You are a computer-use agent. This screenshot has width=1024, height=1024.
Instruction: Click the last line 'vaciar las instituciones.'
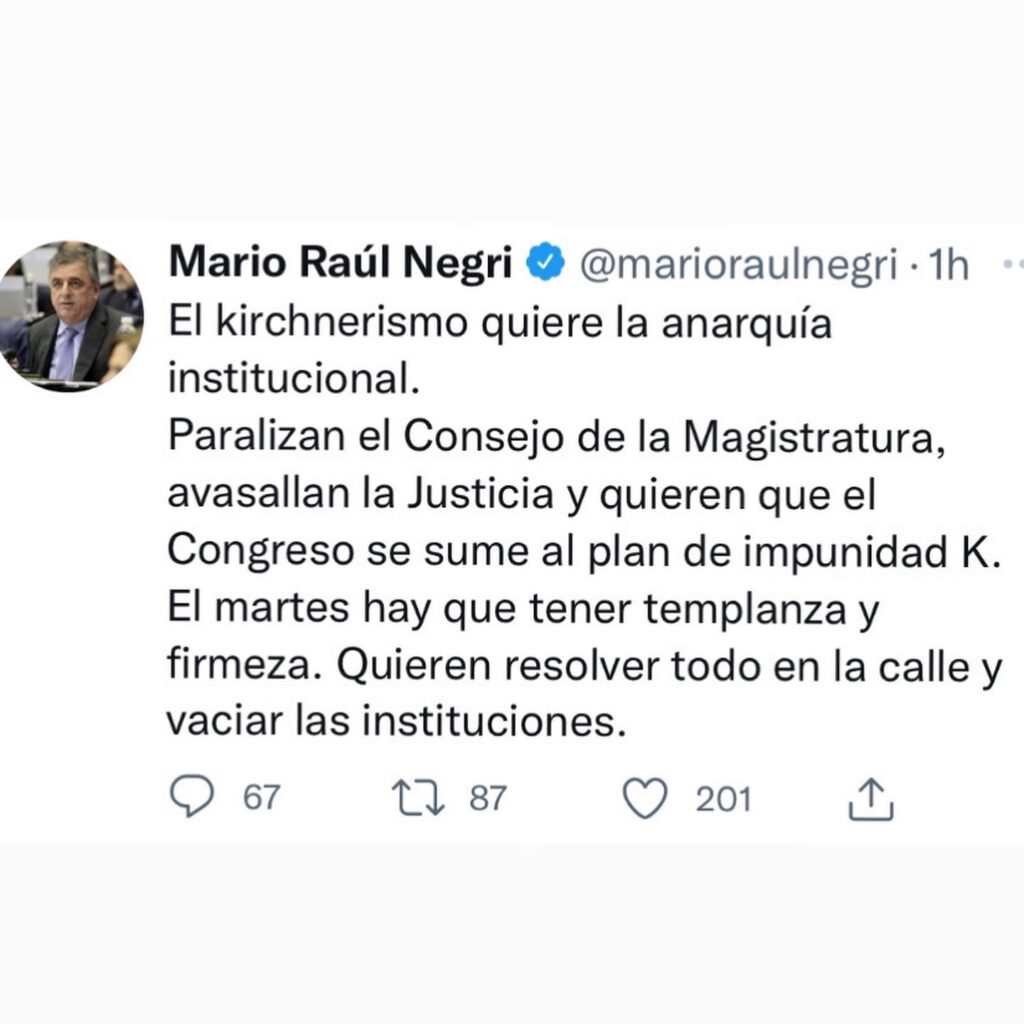pos(396,722)
